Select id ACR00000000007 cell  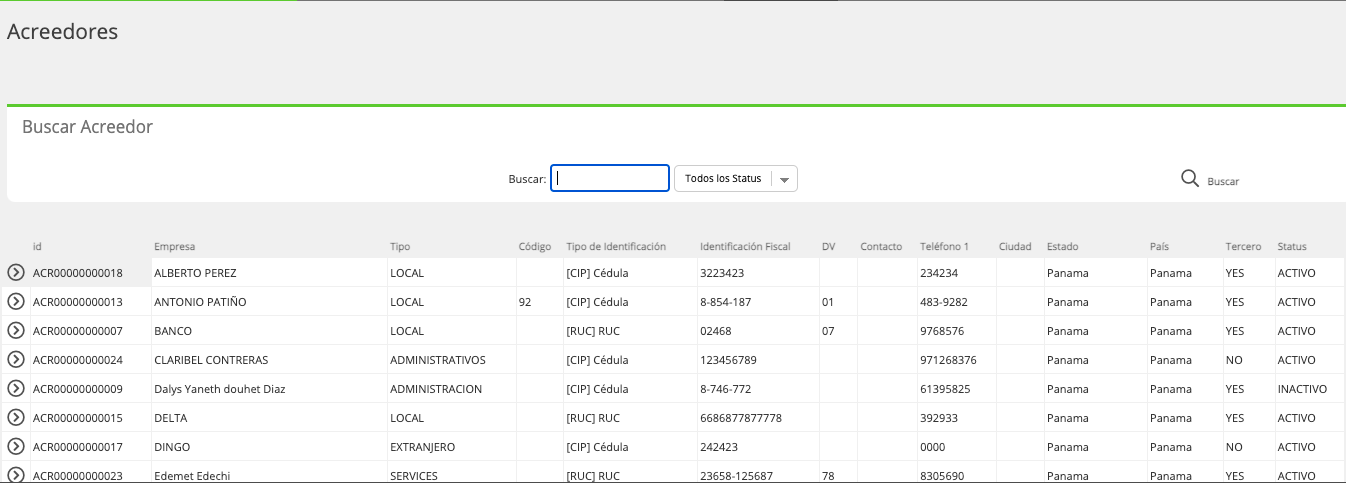(90, 330)
